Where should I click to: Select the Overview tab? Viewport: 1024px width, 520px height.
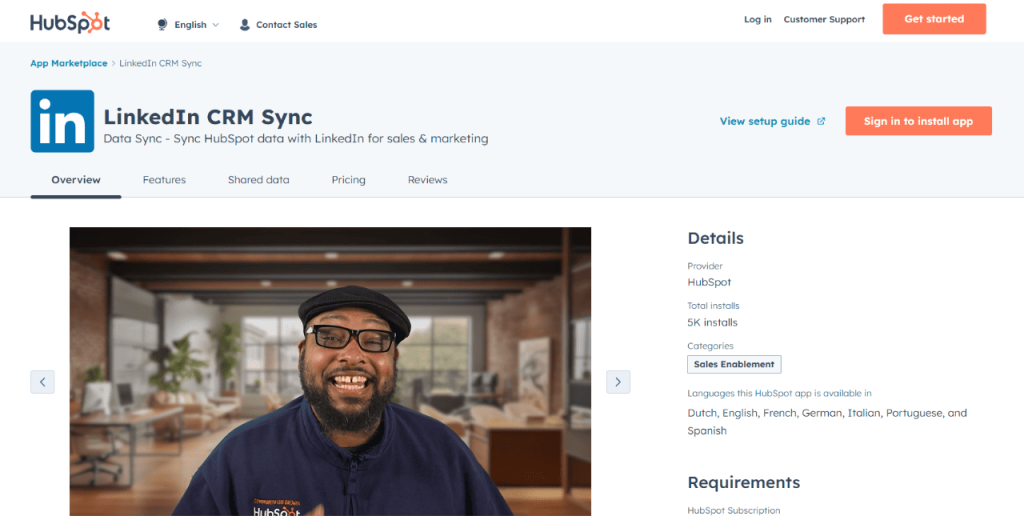pos(76,180)
